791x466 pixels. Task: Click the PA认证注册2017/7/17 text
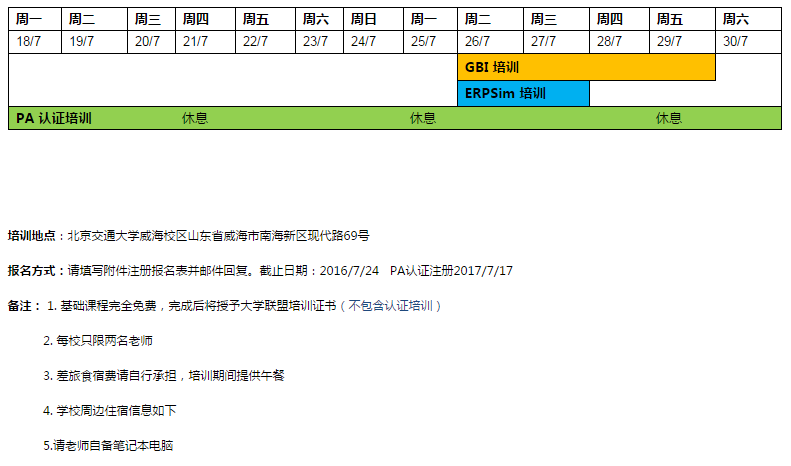tap(451, 271)
